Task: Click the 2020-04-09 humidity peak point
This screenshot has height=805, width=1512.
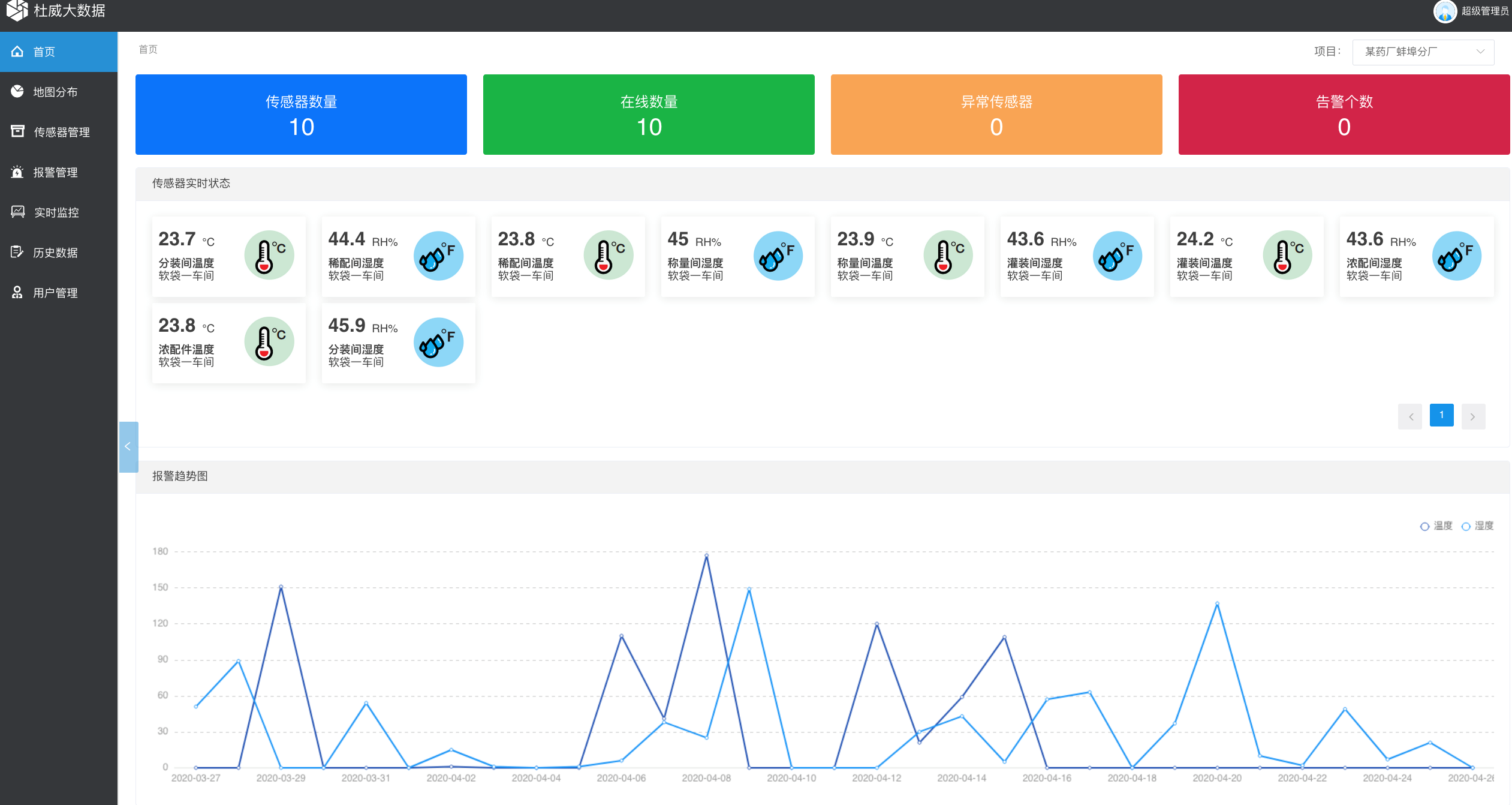Action: [749, 590]
